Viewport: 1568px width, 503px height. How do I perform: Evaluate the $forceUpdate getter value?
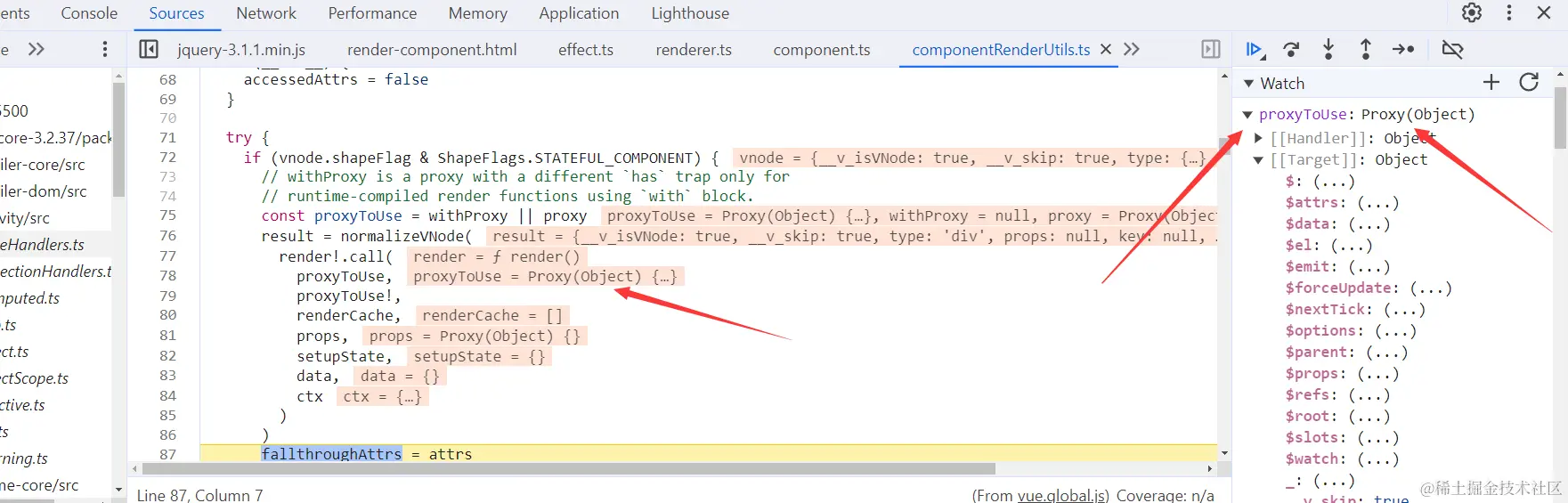[1430, 288]
